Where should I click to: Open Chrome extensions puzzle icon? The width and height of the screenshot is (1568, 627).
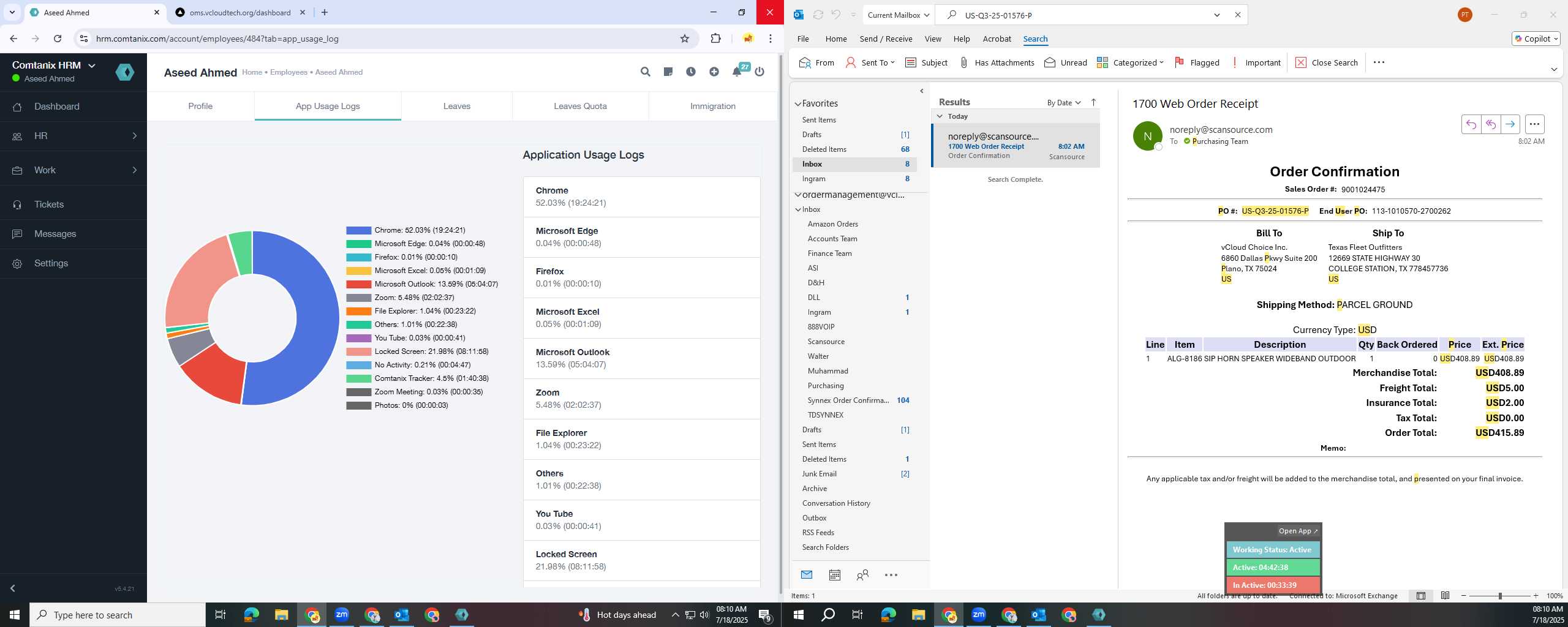715,39
